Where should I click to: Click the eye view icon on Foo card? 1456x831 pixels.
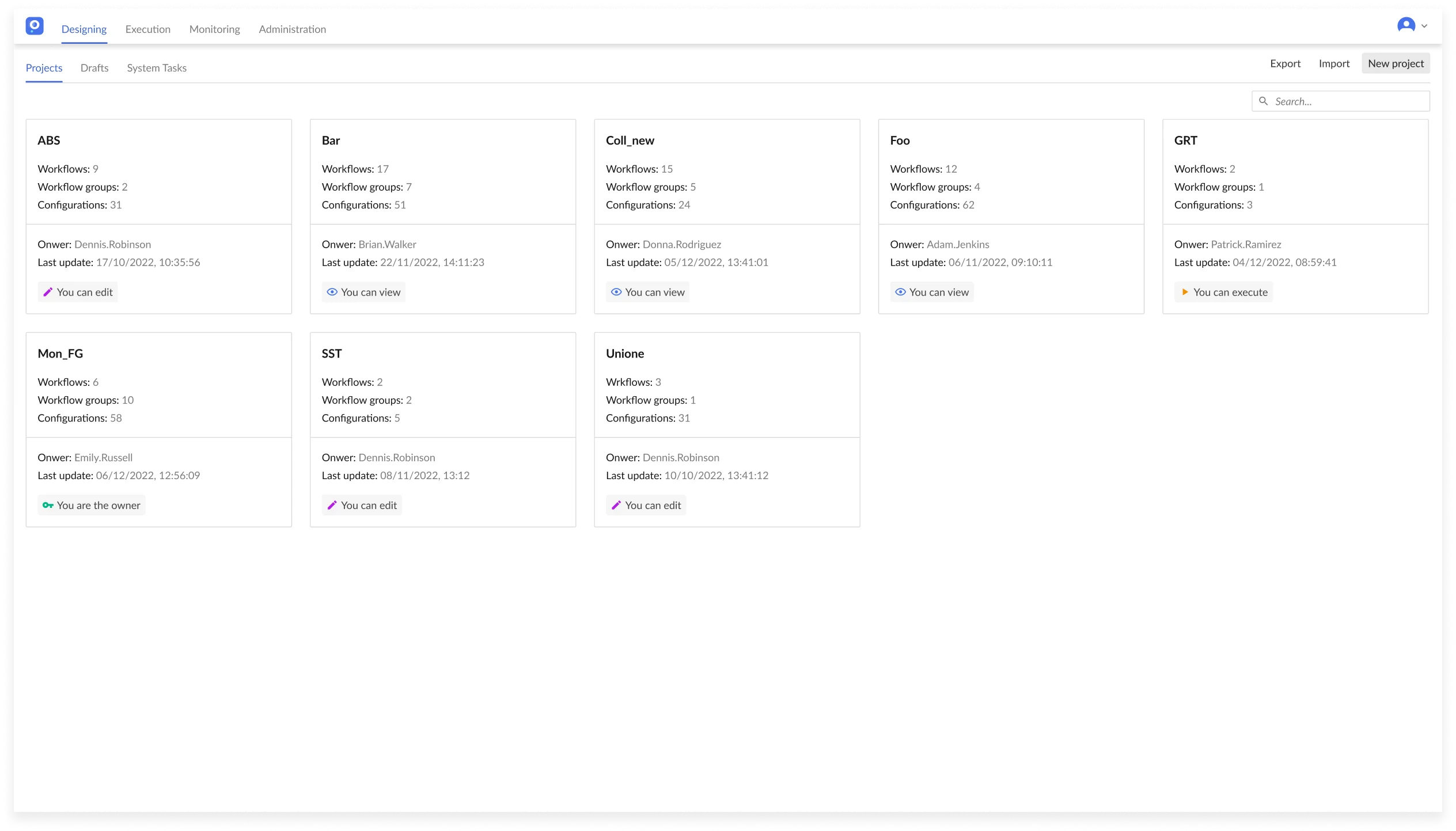tap(900, 292)
